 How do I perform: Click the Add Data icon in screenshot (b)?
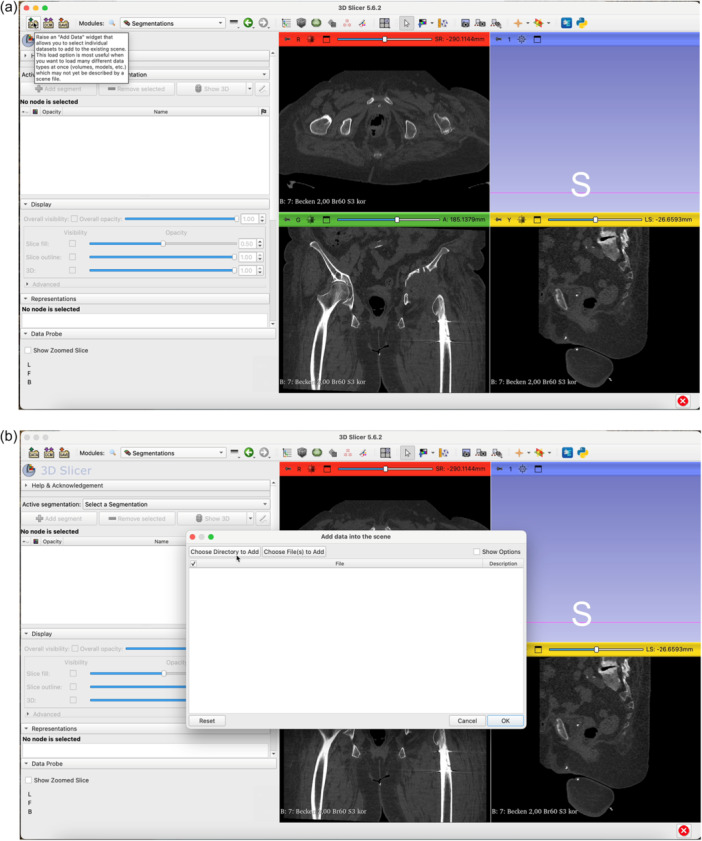(34, 453)
